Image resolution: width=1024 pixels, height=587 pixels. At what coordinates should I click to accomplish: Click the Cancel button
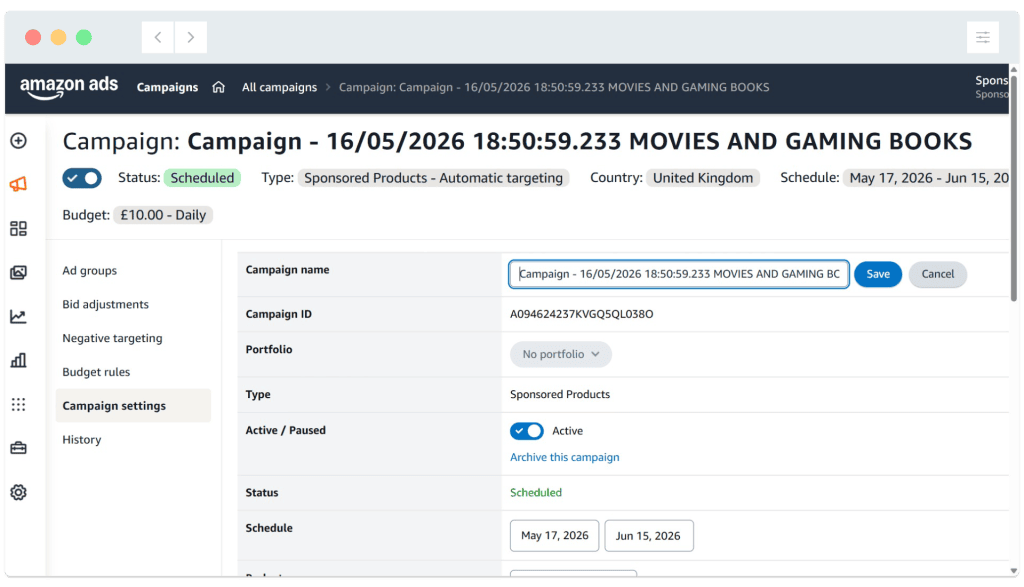[937, 274]
